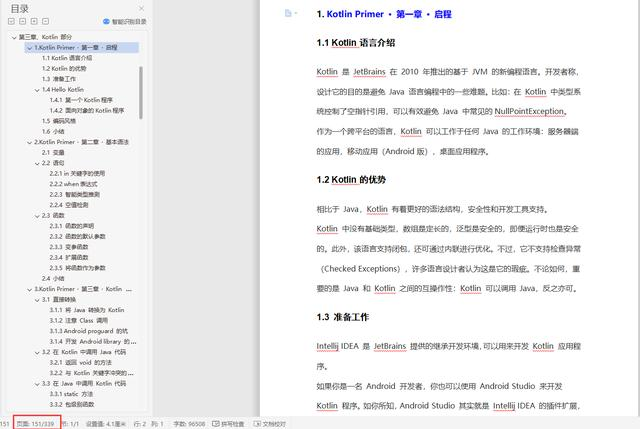Click the 设置值 4.1厘米 status entry
The width and height of the screenshot is (640, 429).
coord(106,424)
